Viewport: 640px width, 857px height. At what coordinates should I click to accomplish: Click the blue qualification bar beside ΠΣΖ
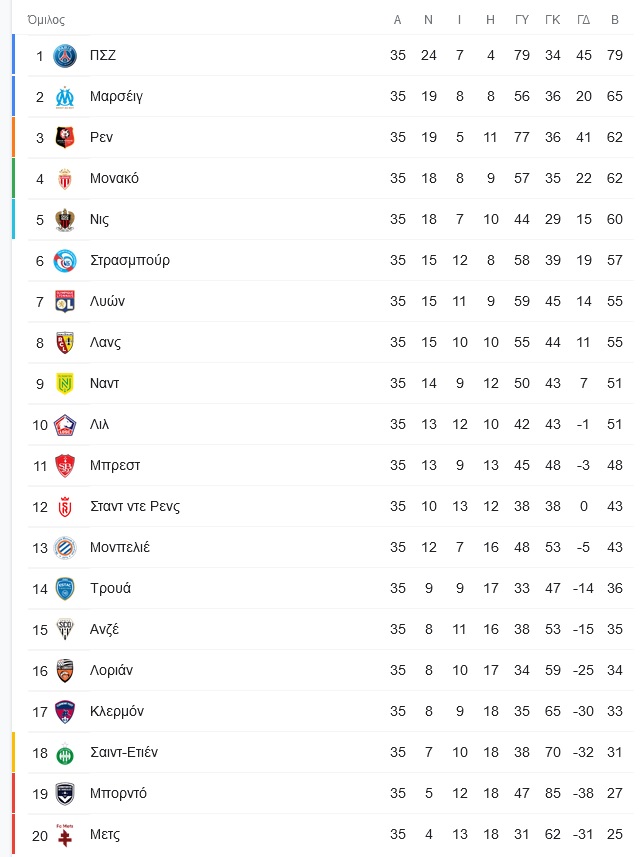(14, 56)
